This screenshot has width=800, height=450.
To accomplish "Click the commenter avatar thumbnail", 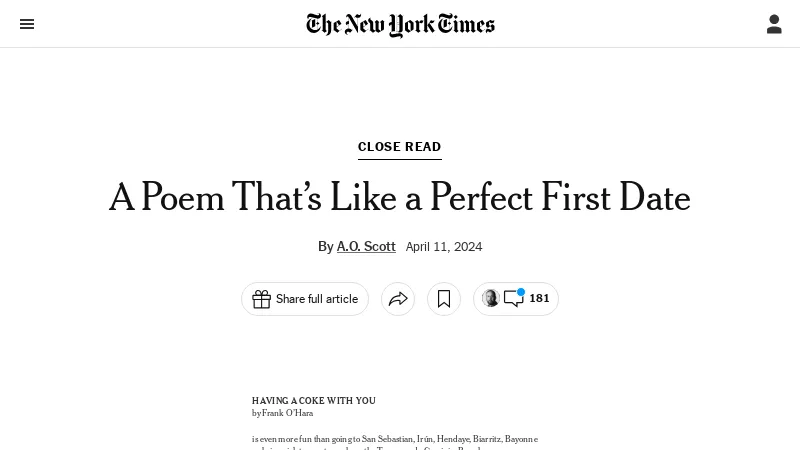I will tap(490, 298).
